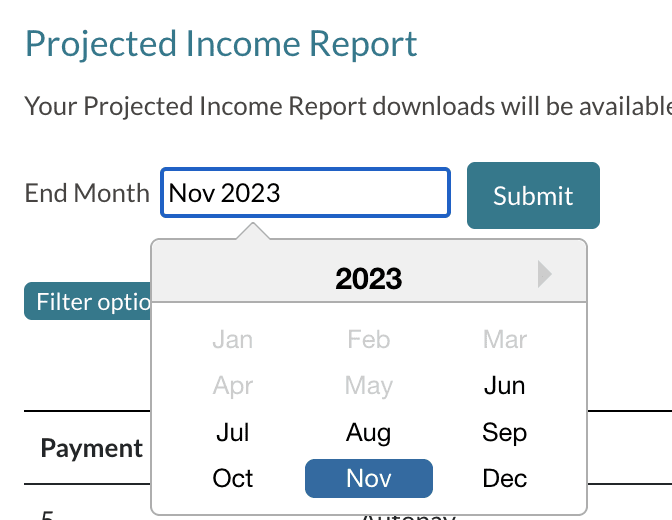Click the disabled May month
Screen dimensions: 672x520
[368, 385]
